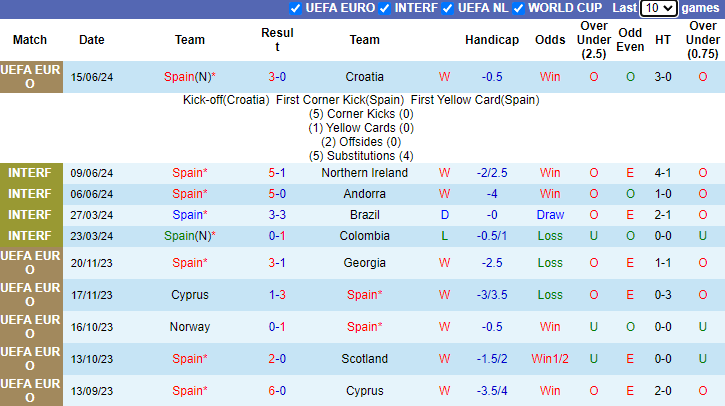
Task: Click the Odds column header
Action: (x=550, y=40)
